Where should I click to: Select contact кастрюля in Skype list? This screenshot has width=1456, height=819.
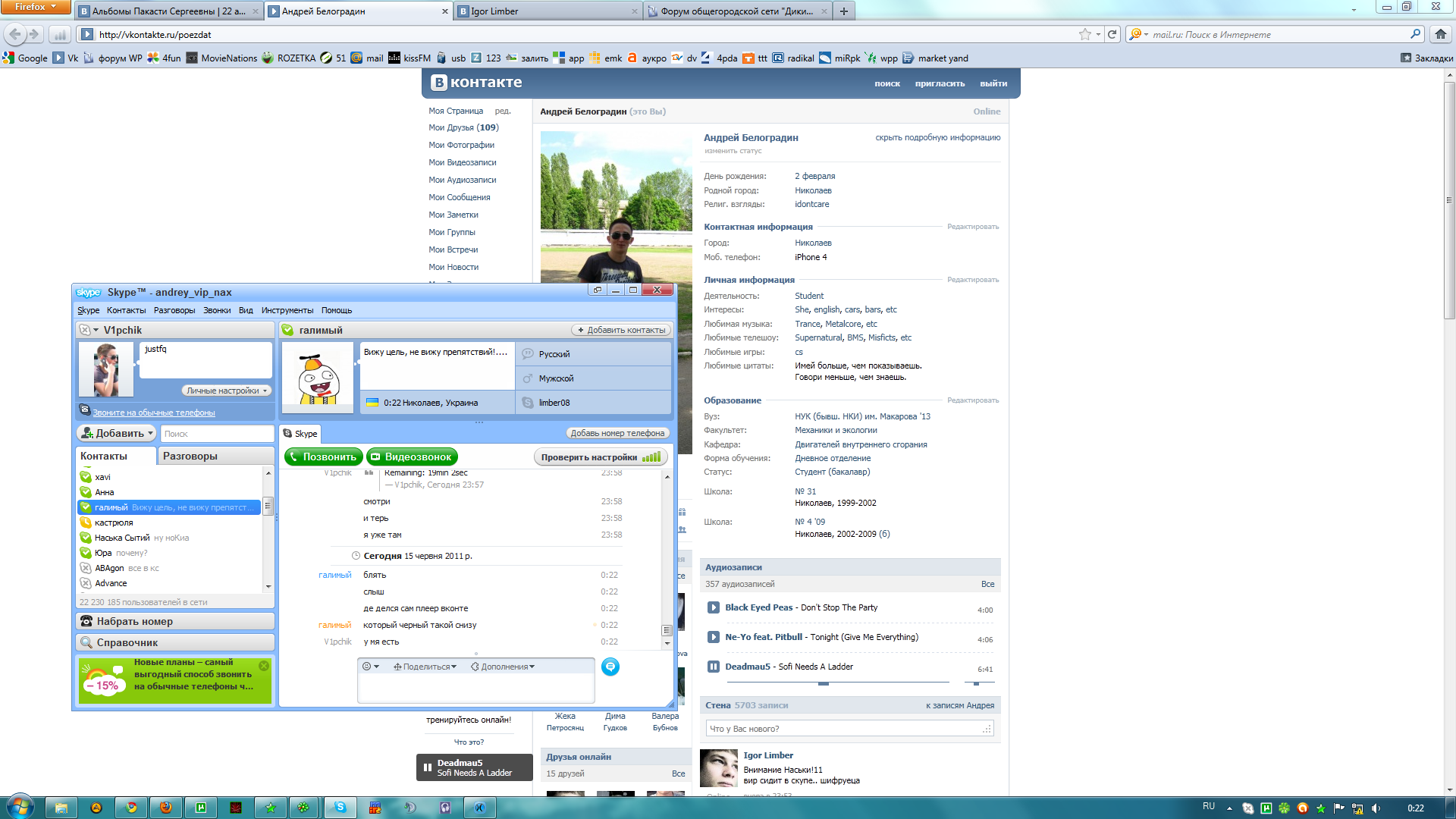(x=170, y=522)
